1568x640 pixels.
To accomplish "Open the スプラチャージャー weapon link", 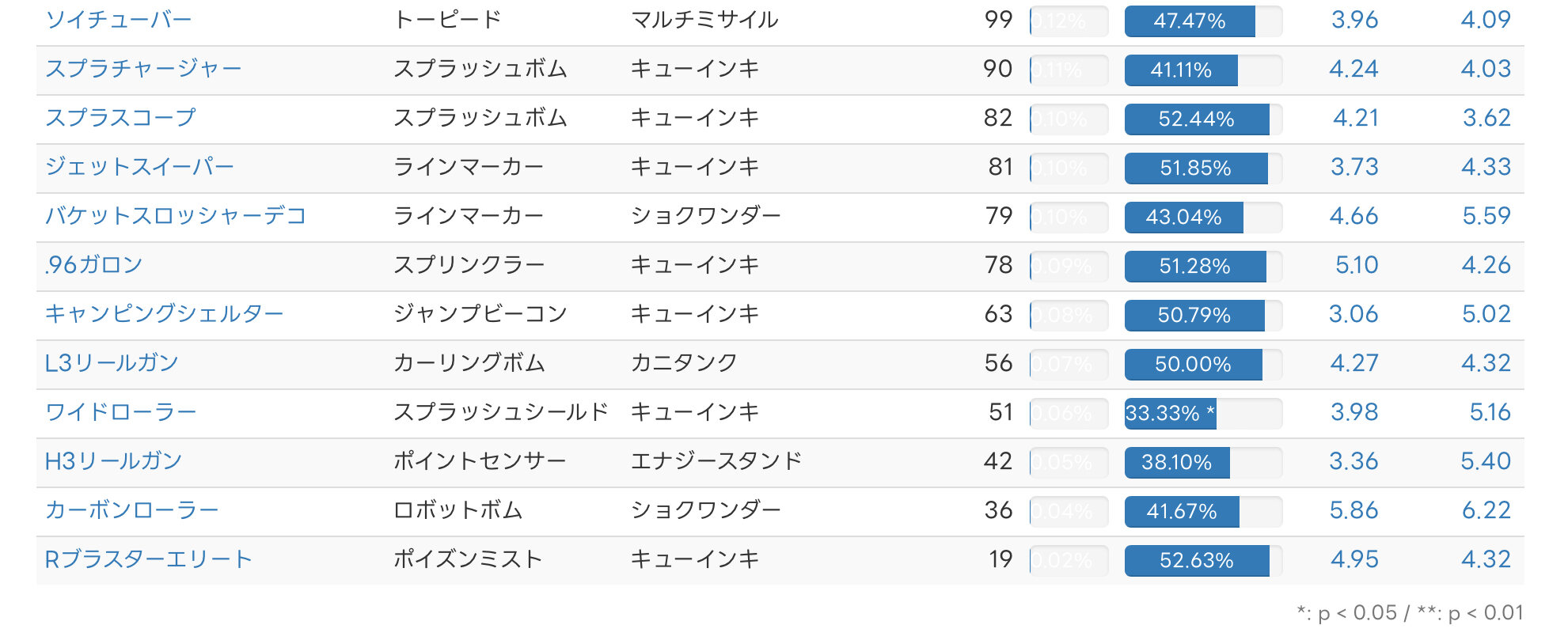I will 143,69.
